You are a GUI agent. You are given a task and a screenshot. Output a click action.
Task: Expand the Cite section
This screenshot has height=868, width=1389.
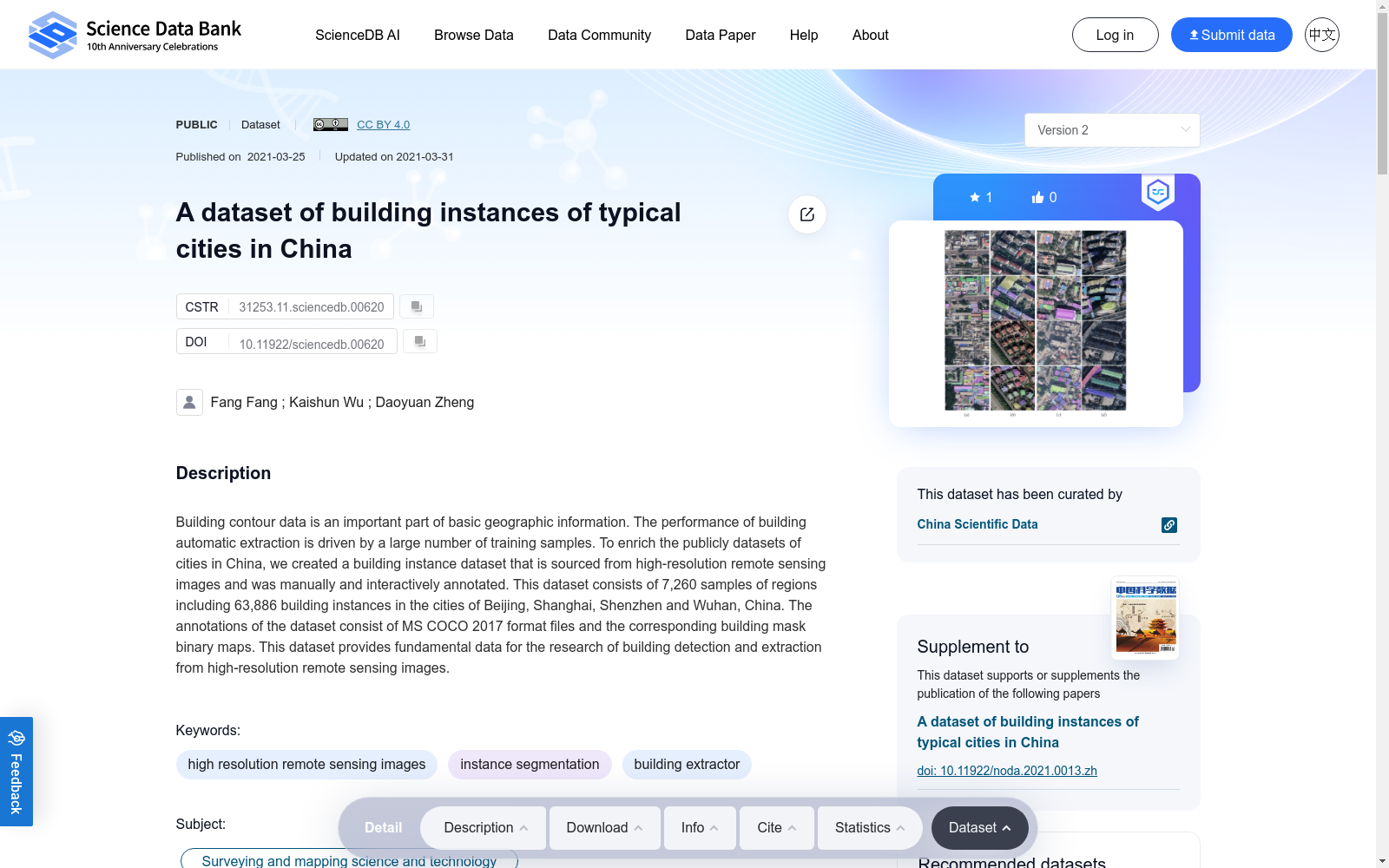(x=776, y=828)
